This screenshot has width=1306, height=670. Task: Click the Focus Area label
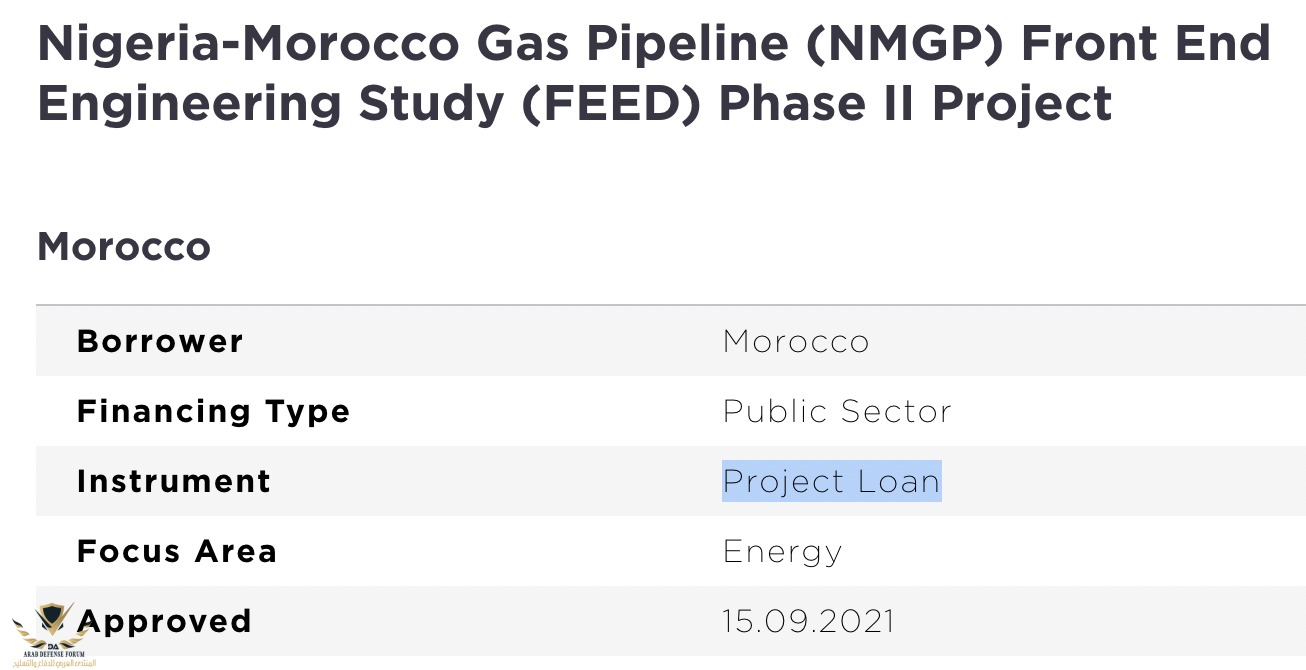(177, 551)
